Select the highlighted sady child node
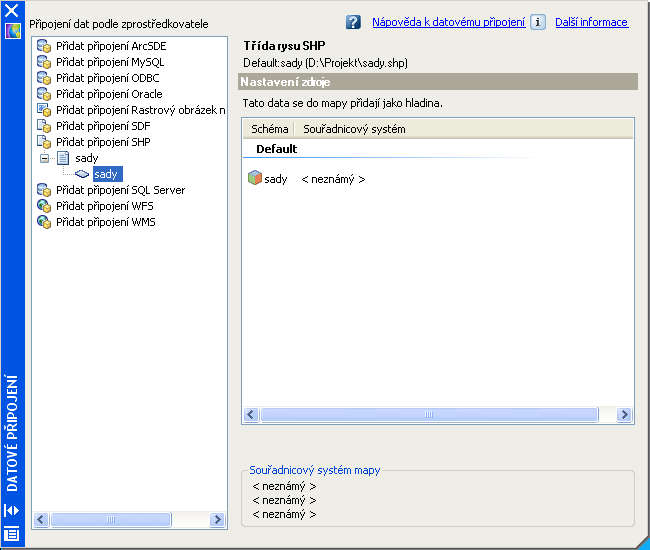Screen dimensions: 650x550 click(106, 174)
